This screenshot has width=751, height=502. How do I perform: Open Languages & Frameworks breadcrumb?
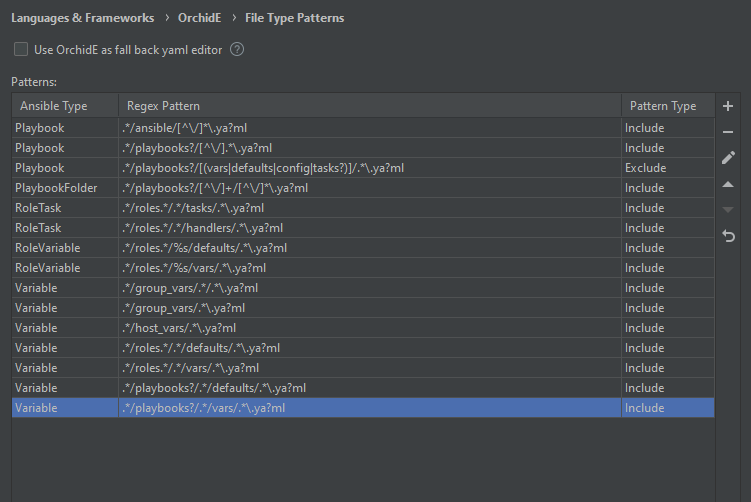(82, 18)
